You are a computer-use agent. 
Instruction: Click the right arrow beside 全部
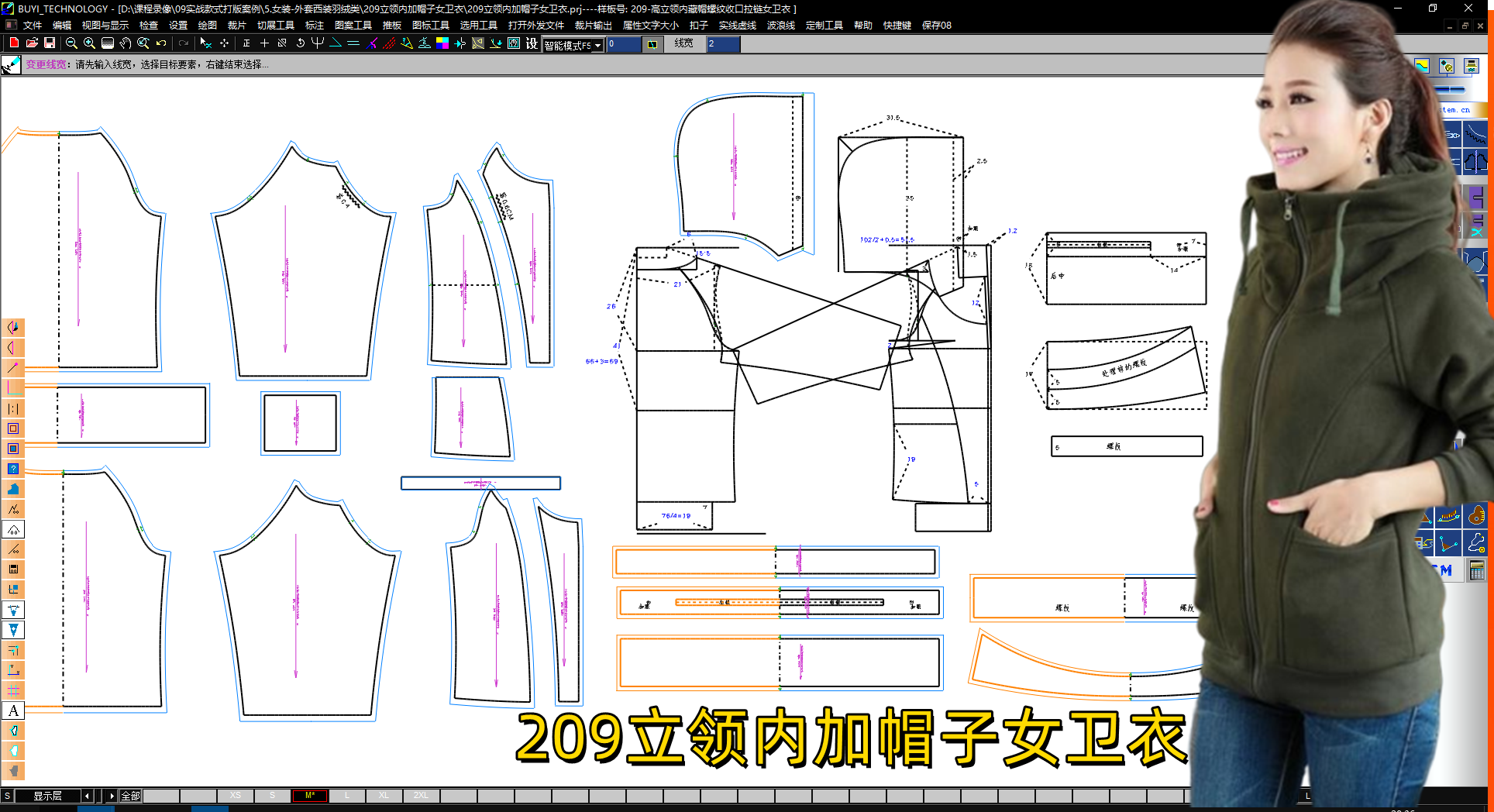pyautogui.click(x=112, y=796)
